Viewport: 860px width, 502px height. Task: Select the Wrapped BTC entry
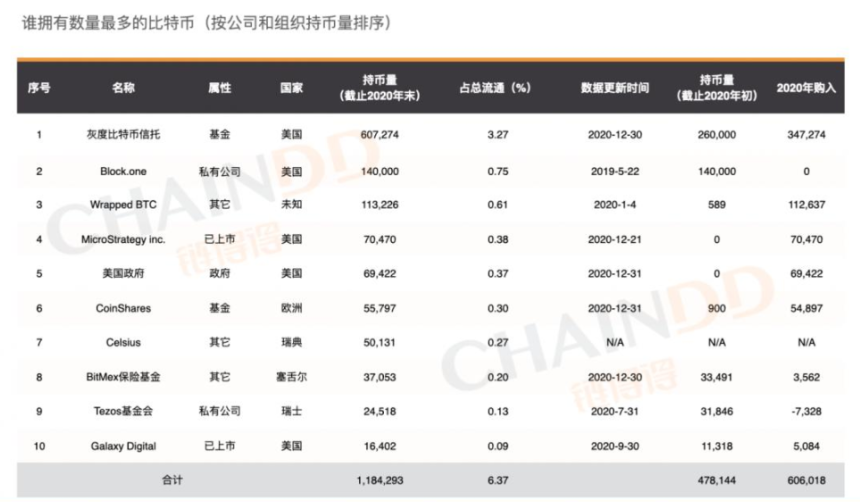pyautogui.click(x=124, y=205)
